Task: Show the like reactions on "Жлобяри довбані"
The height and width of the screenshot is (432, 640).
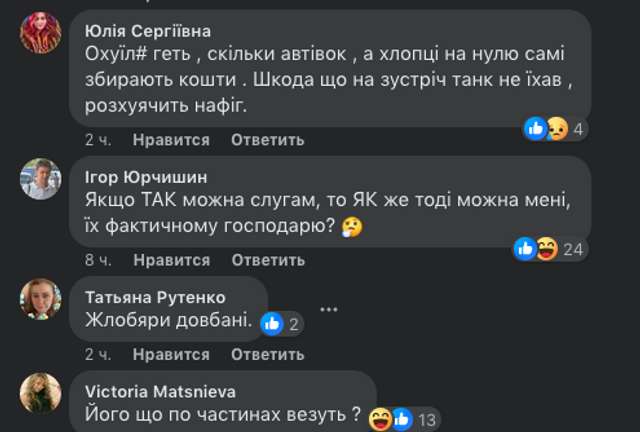Action: click(281, 323)
